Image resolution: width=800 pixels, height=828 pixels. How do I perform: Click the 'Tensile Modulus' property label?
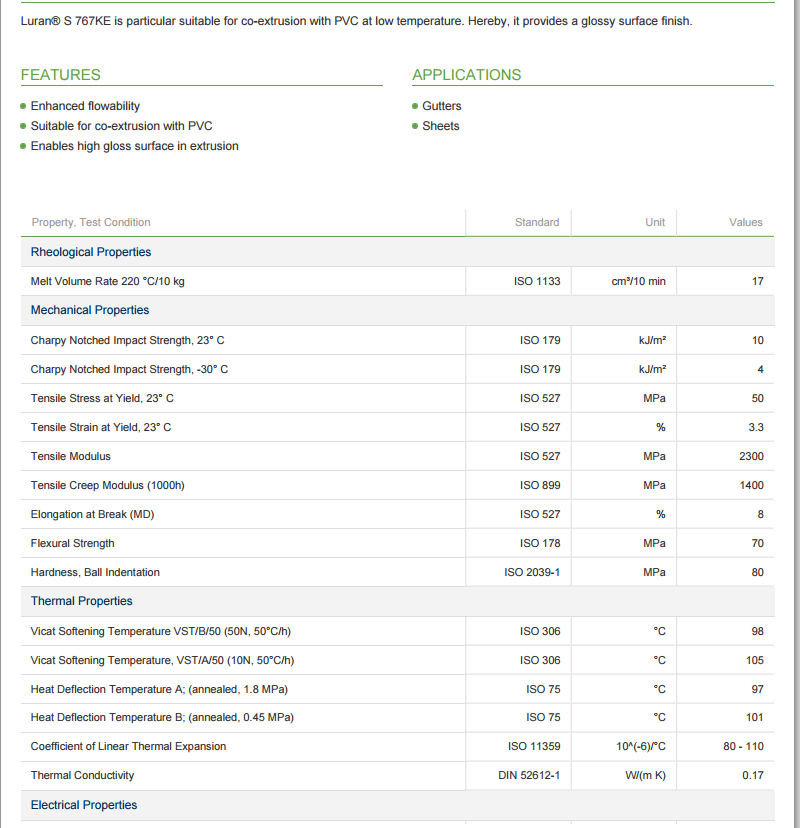[71, 457]
